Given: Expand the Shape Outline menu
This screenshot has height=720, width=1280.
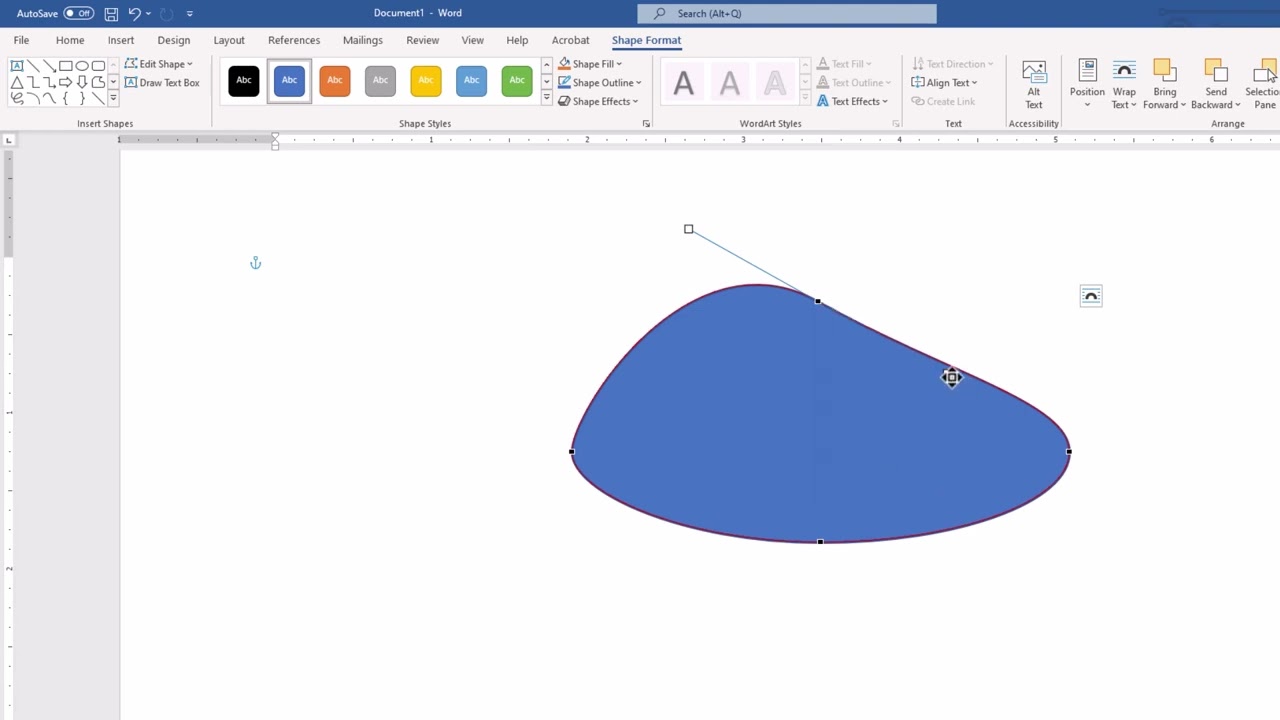Looking at the screenshot, I should [x=600, y=83].
